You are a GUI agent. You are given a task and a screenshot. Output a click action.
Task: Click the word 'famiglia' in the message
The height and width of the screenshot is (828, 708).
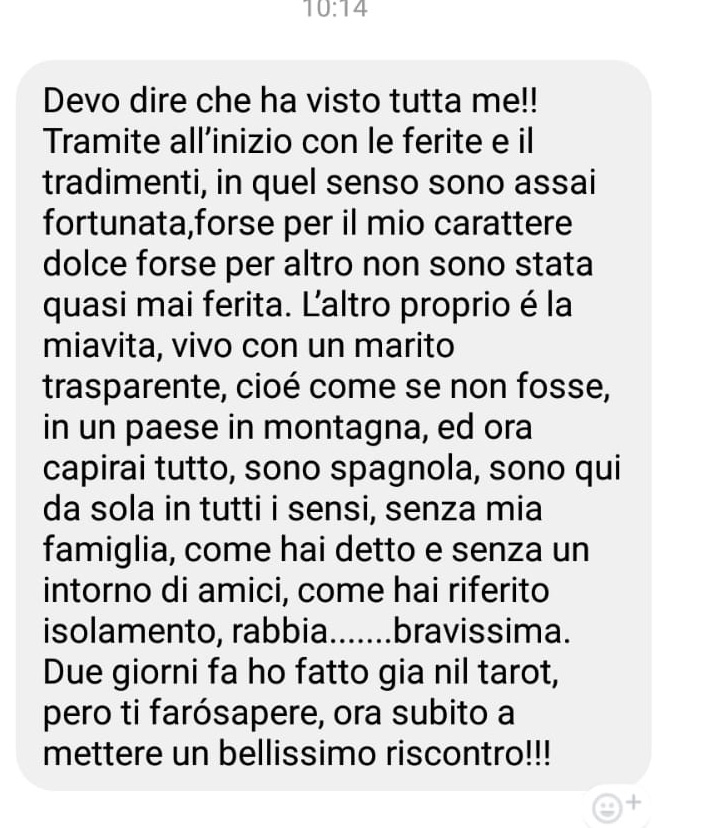[x=105, y=550]
